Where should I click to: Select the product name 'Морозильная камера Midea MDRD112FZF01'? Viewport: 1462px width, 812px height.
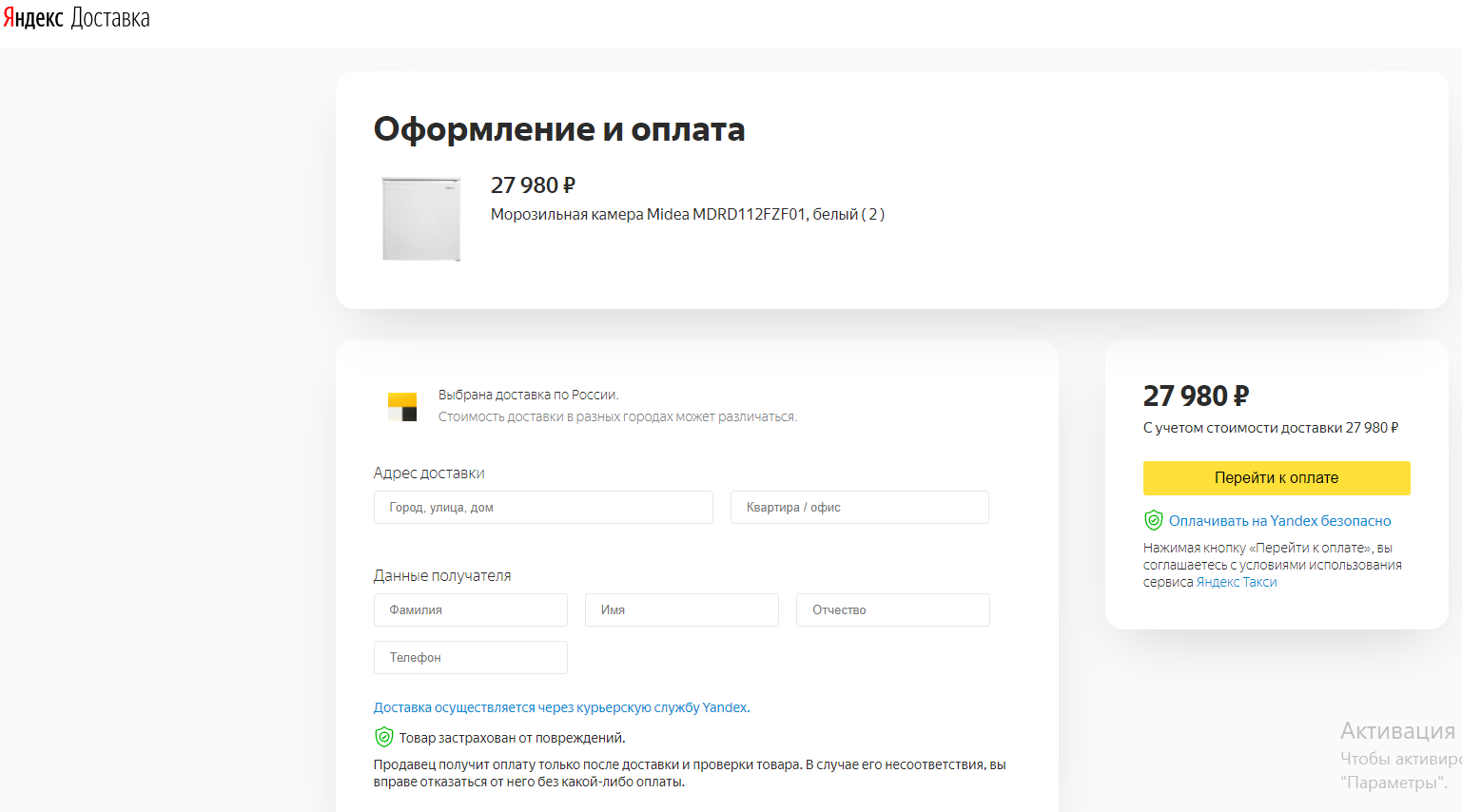point(649,215)
